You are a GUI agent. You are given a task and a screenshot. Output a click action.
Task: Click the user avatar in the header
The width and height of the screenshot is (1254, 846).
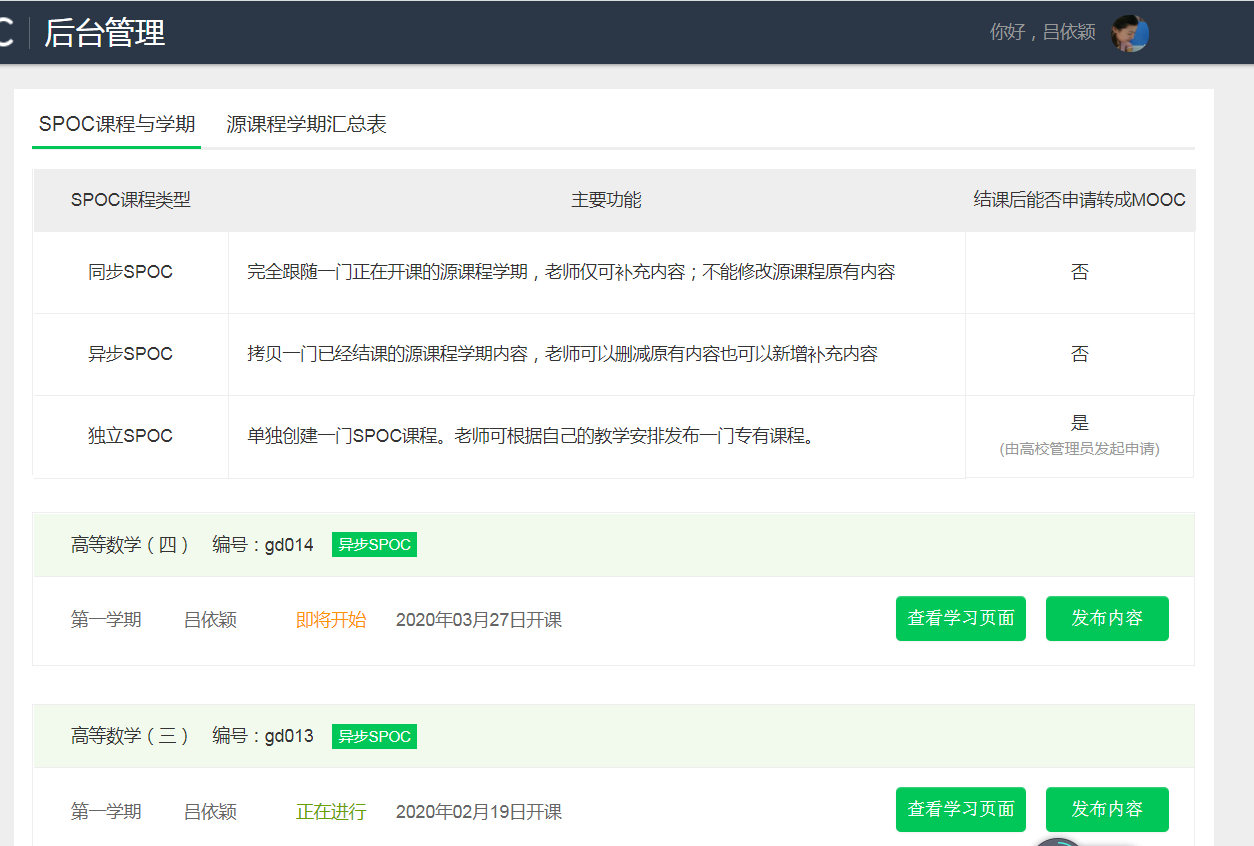pyautogui.click(x=1130, y=33)
